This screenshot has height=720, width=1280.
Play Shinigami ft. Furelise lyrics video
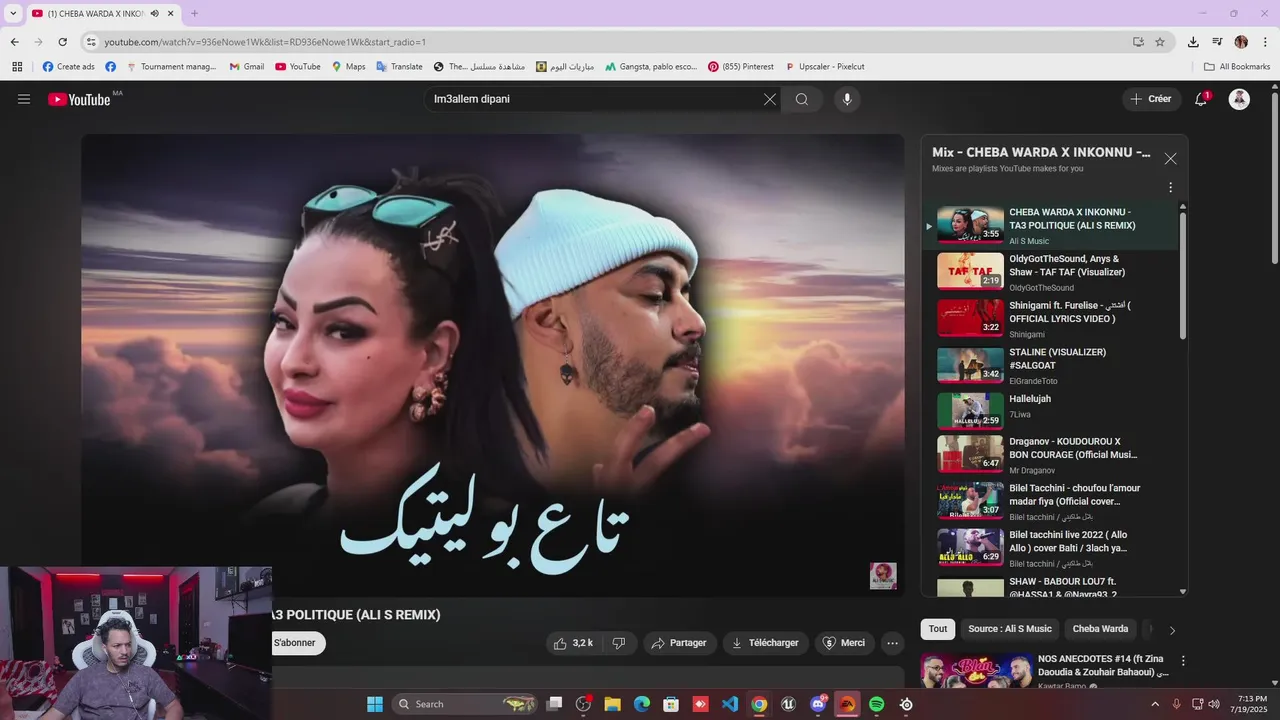click(x=1052, y=319)
